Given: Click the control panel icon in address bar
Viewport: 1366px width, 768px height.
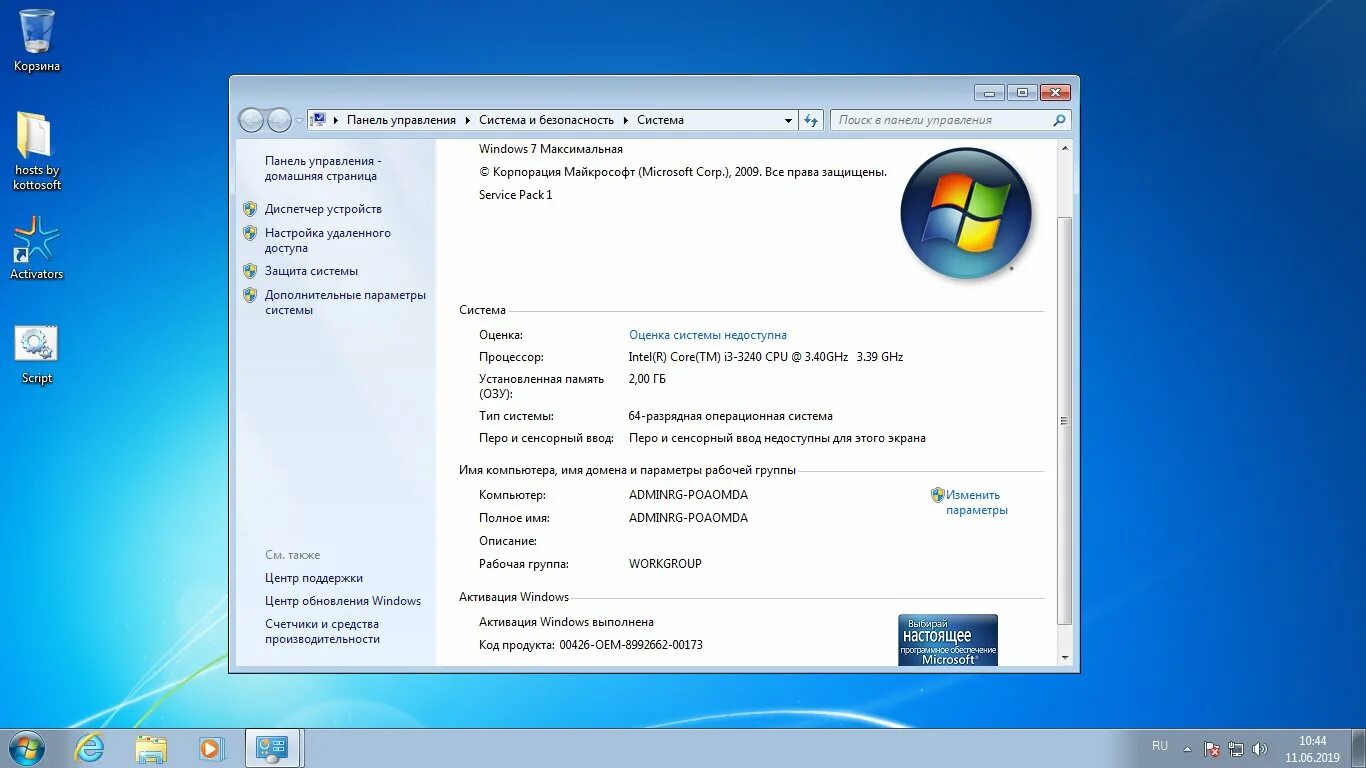Looking at the screenshot, I should 318,120.
